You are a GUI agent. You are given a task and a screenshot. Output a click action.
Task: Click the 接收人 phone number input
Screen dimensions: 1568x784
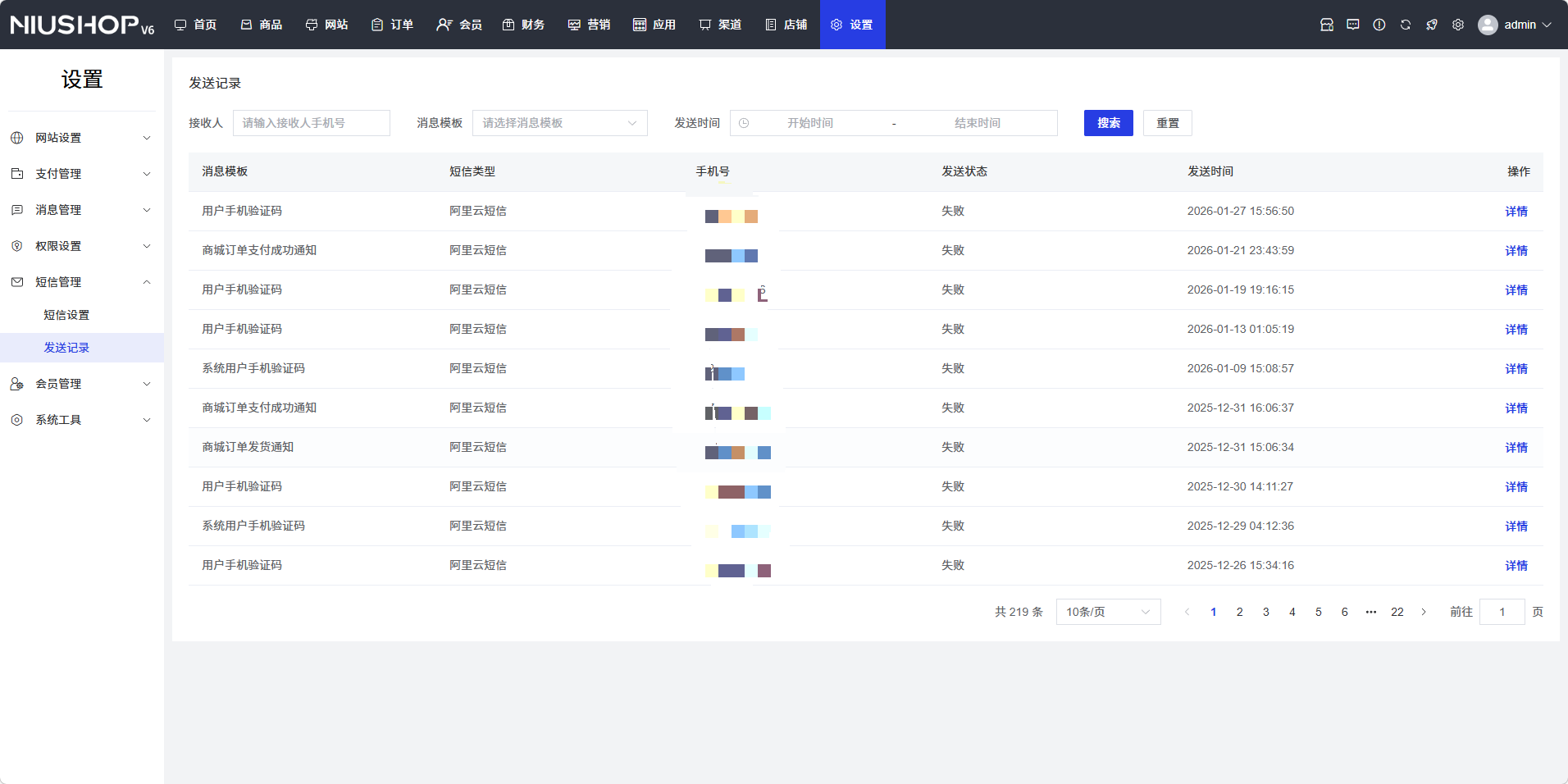pos(312,123)
